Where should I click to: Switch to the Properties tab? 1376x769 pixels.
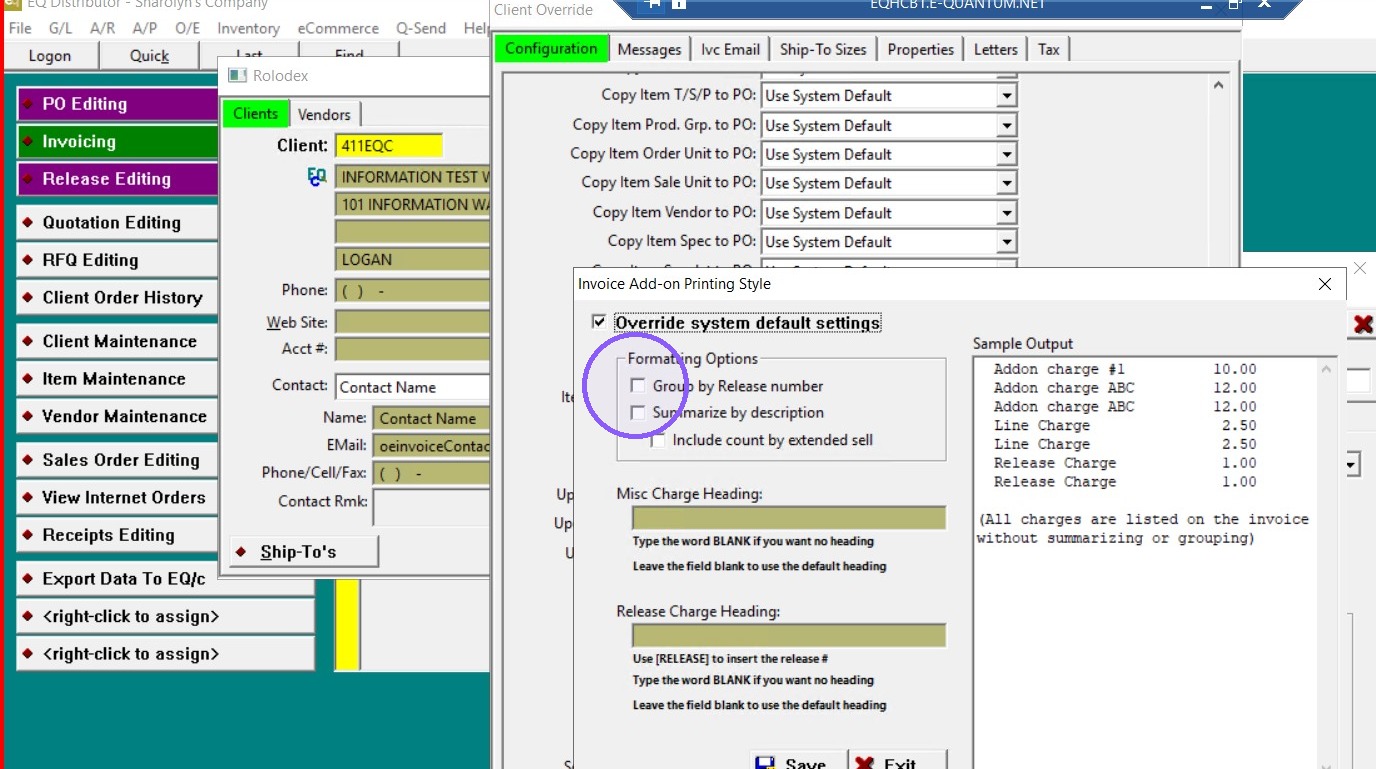[x=920, y=49]
